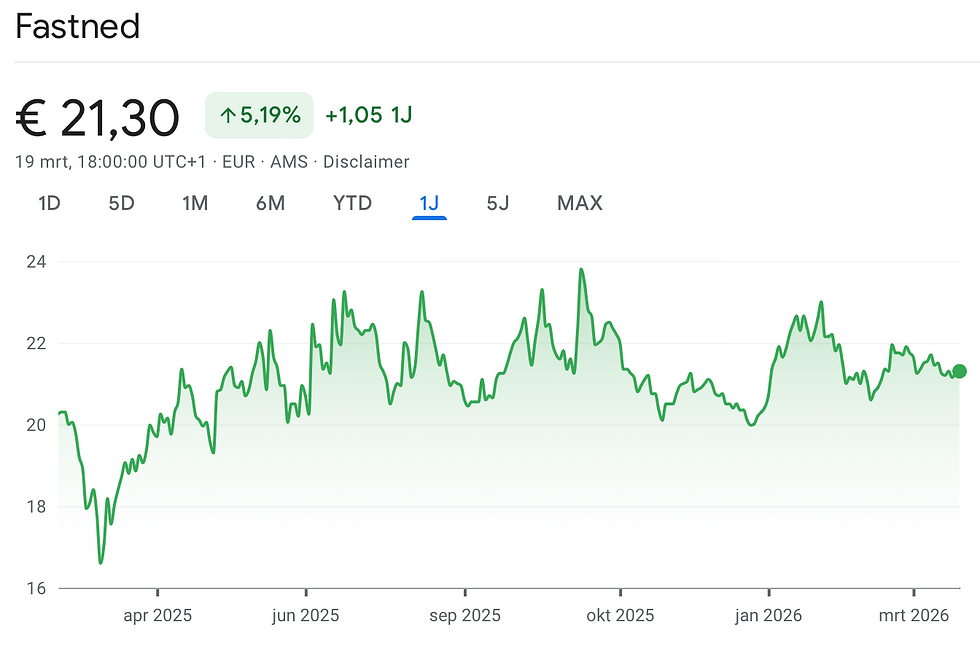Click the apr 2025 axis label

(x=158, y=615)
